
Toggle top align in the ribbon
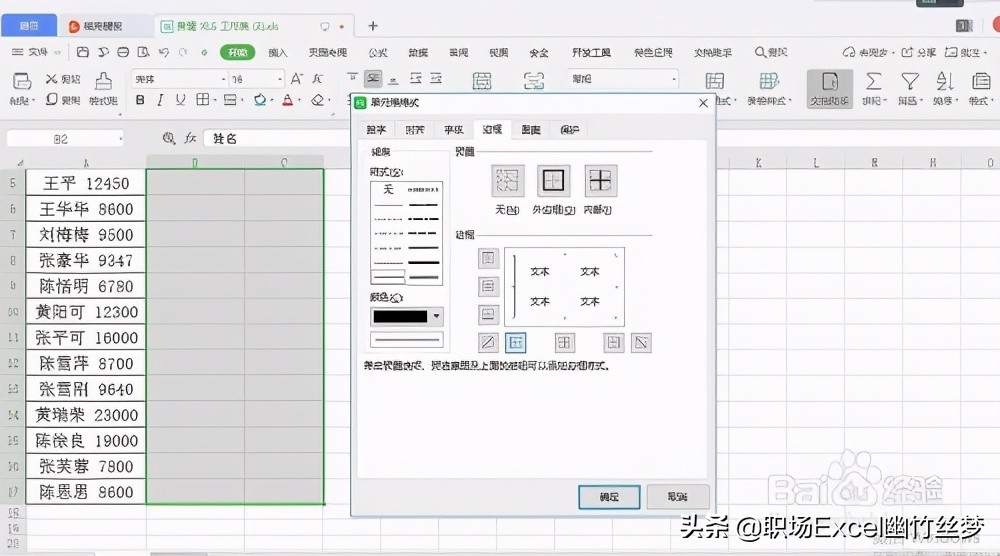point(352,78)
